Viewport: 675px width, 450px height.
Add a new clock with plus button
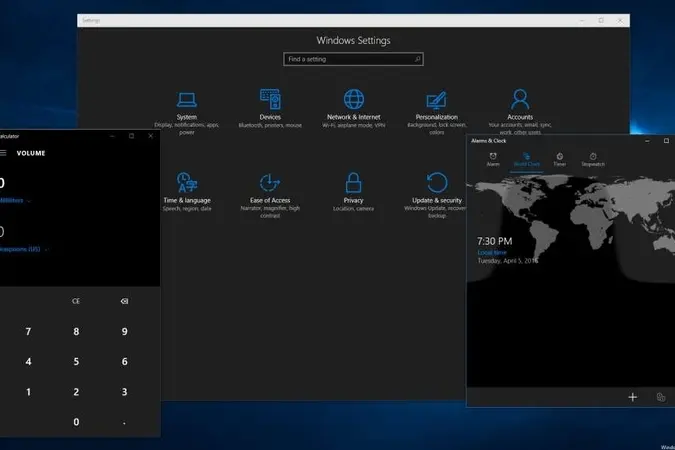(x=632, y=397)
